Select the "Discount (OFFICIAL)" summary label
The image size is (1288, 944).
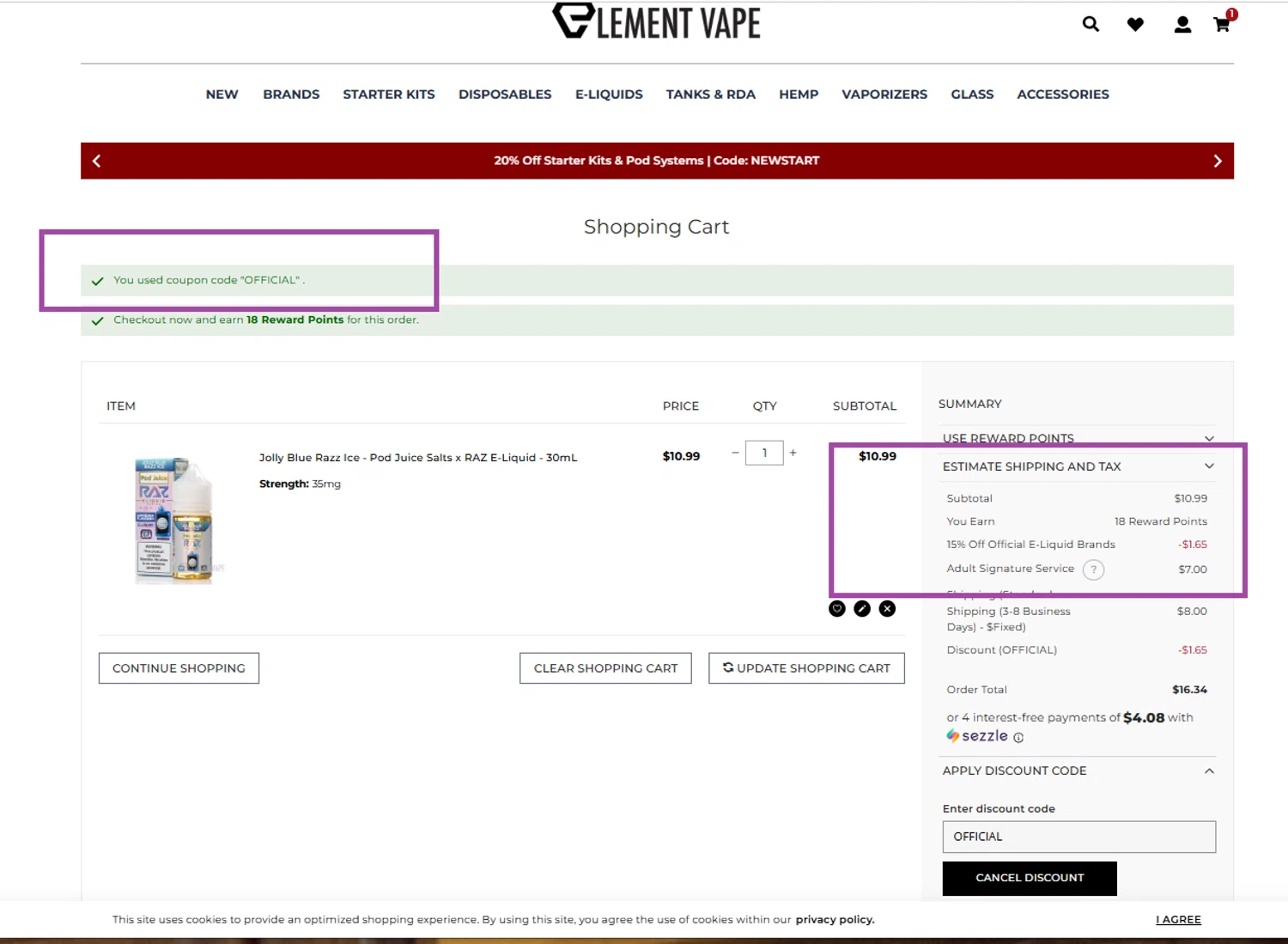(1001, 650)
